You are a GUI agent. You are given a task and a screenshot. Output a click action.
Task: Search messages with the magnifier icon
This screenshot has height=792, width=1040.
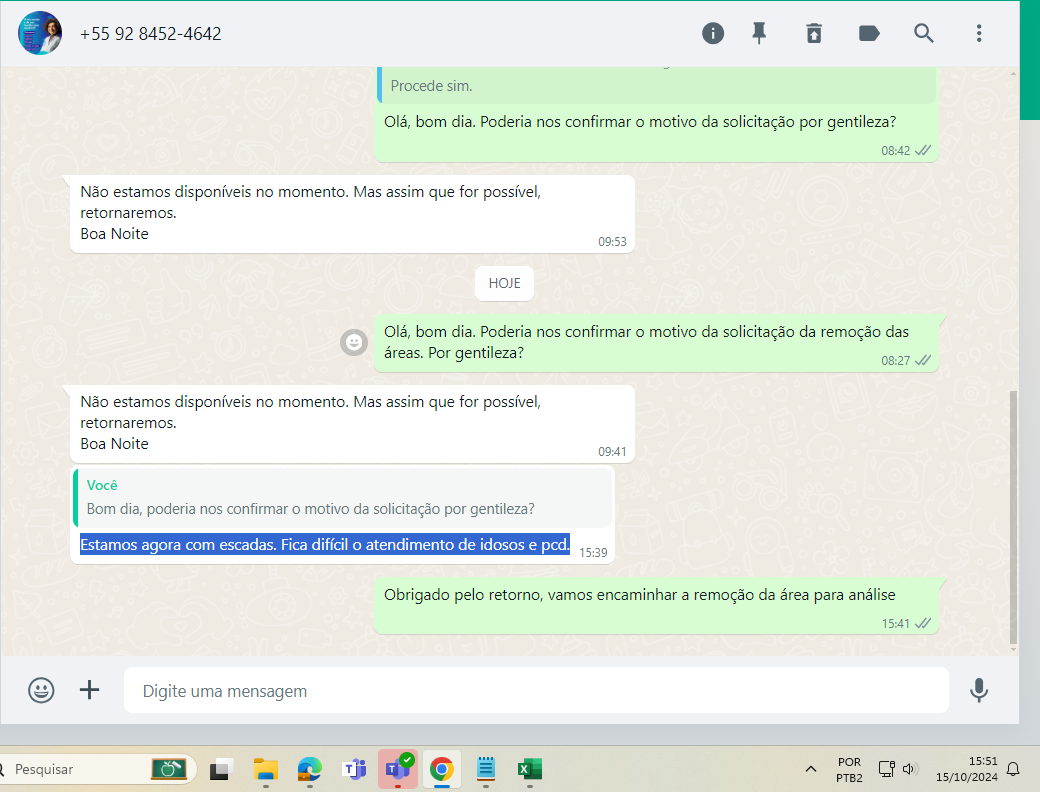tap(924, 33)
